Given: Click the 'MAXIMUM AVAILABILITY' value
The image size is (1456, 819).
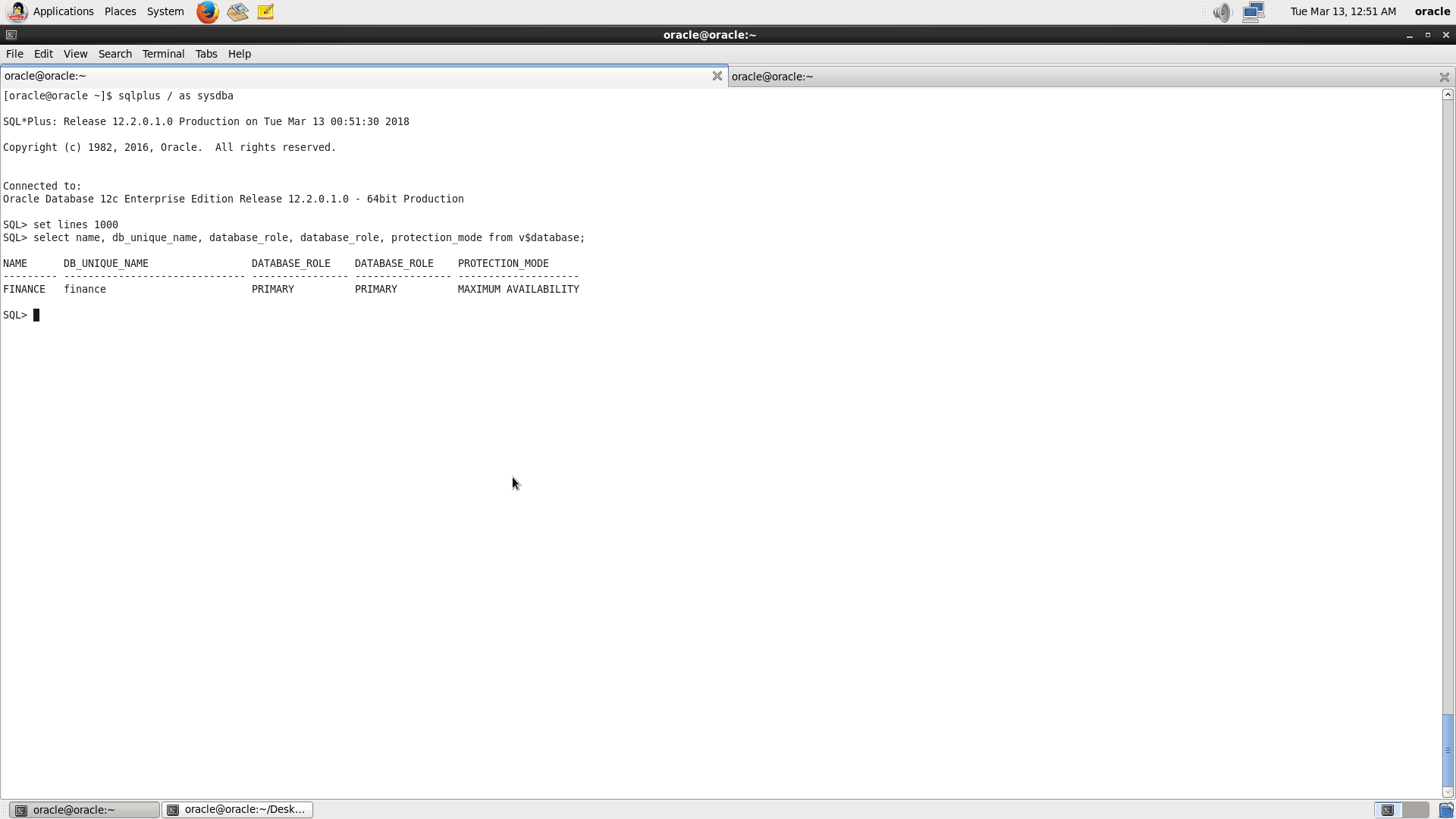Looking at the screenshot, I should pos(519,289).
